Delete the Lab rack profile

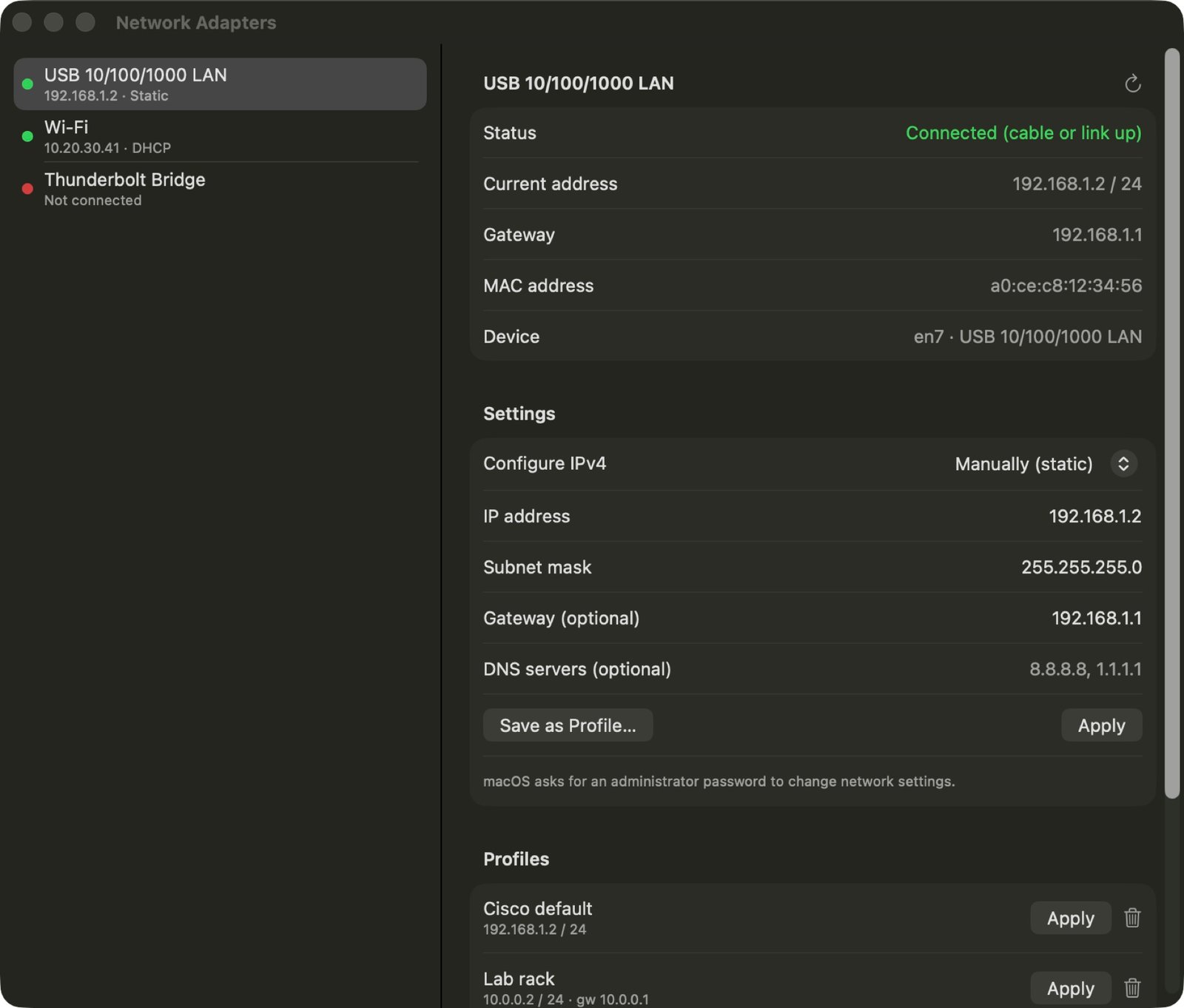1132,988
